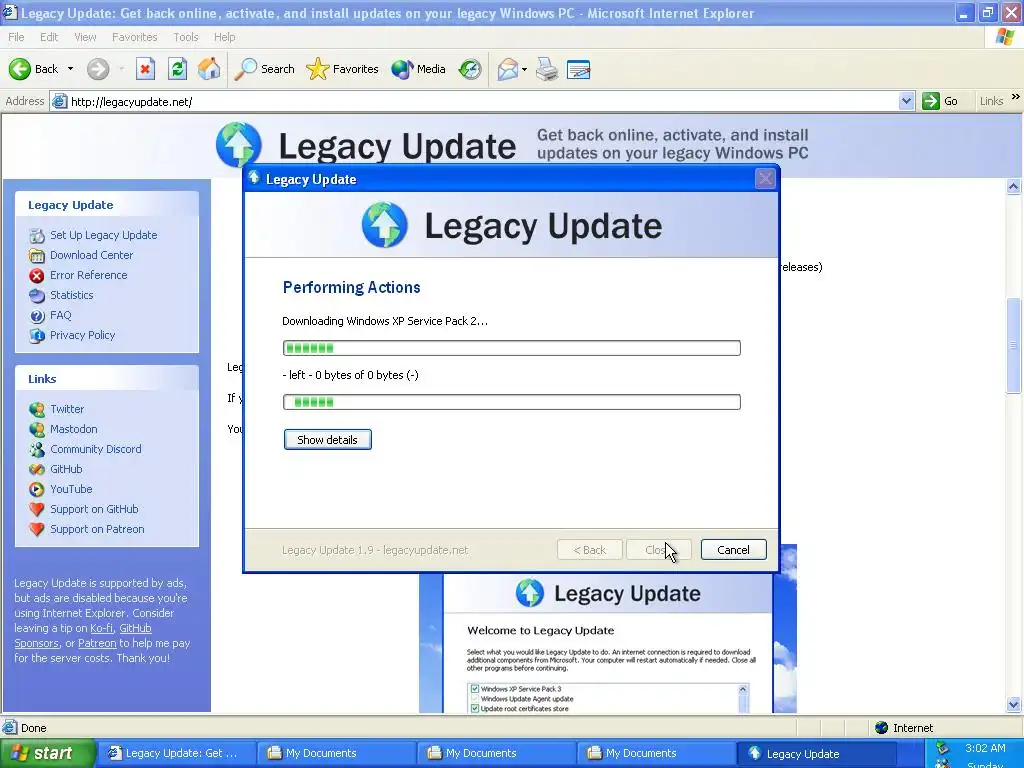
Task: Click the Download Center sidebar icon
Action: pyautogui.click(x=37, y=255)
